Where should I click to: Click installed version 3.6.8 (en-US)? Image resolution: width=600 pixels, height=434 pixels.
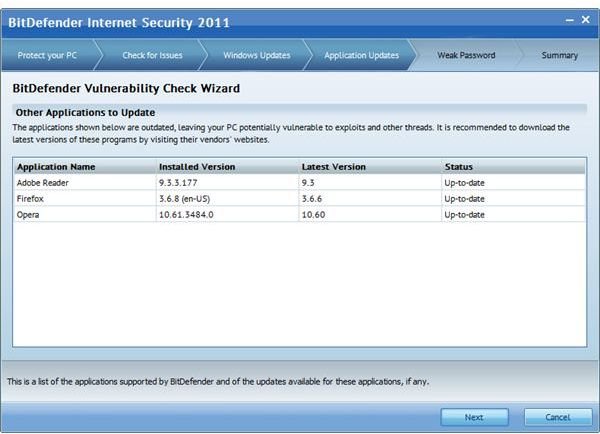pos(184,199)
